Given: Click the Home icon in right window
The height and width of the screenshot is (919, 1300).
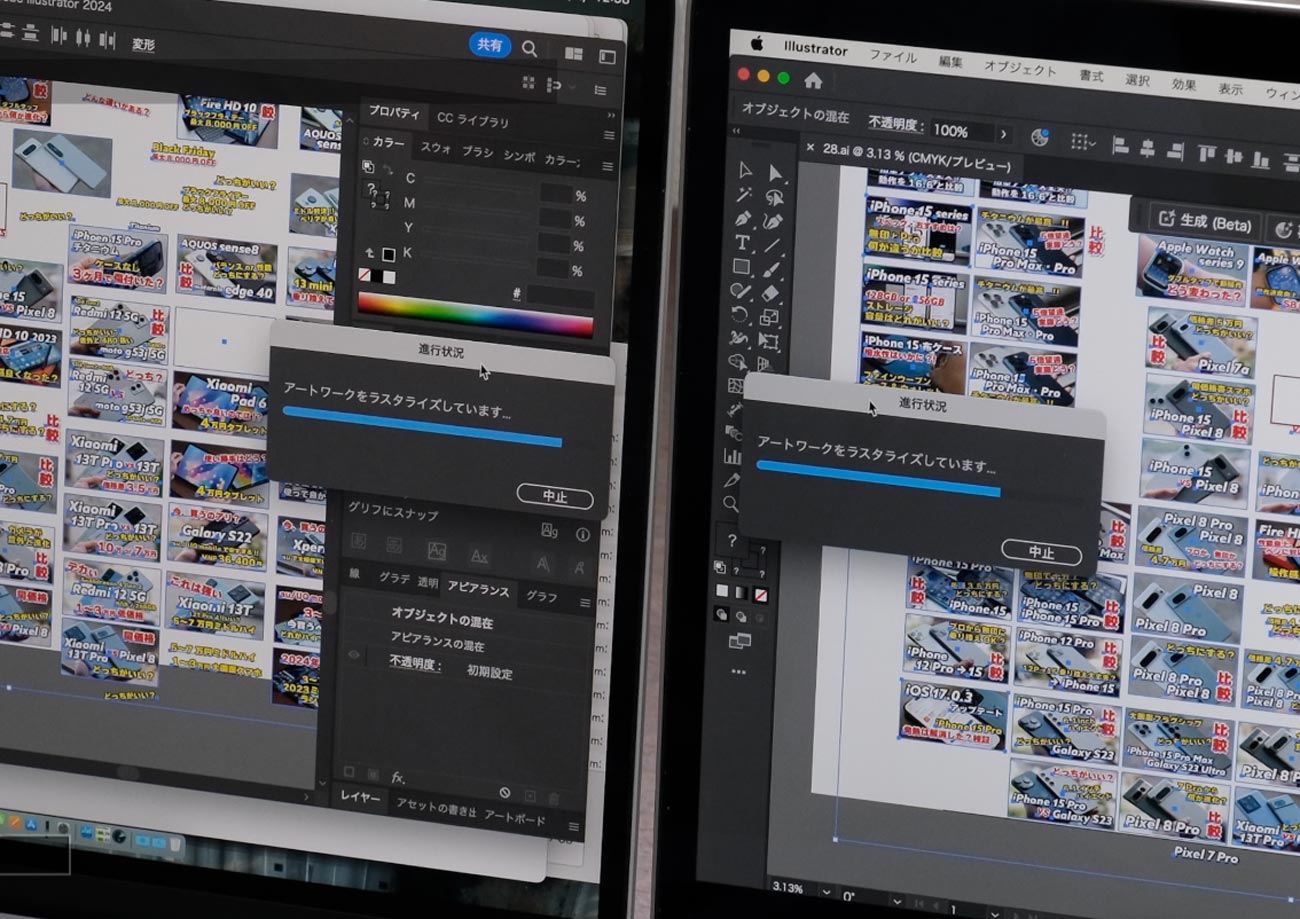Looking at the screenshot, I should (x=813, y=81).
